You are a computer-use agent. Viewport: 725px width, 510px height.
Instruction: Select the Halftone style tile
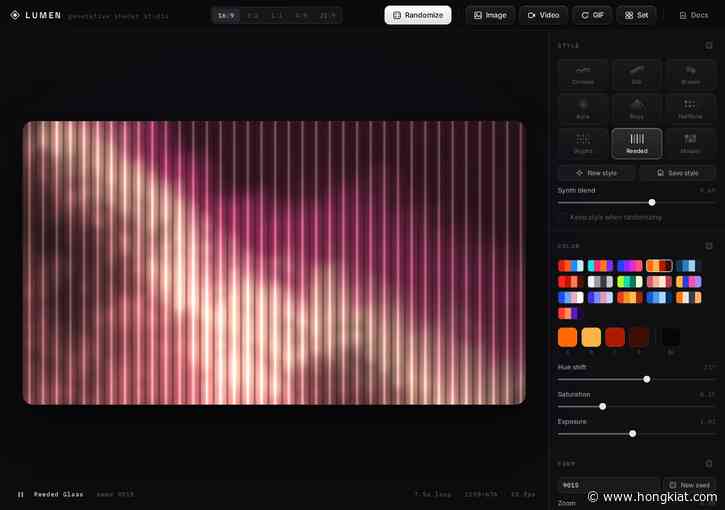[690, 109]
